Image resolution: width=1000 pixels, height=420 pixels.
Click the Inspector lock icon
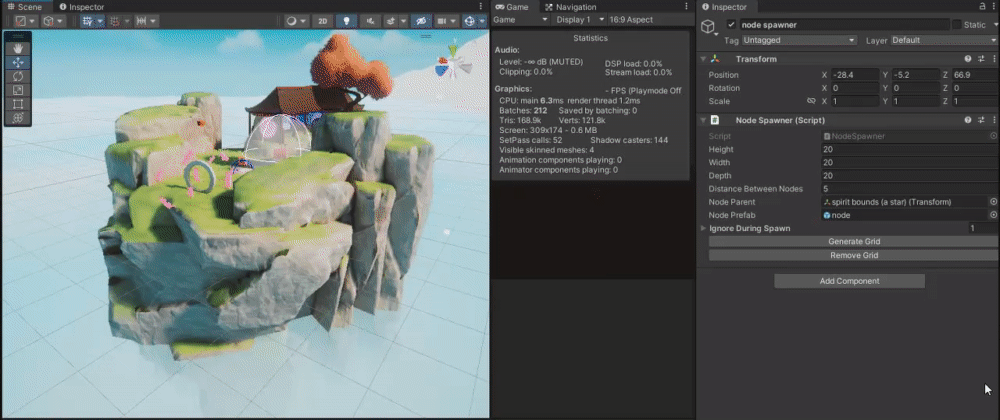[982, 6]
